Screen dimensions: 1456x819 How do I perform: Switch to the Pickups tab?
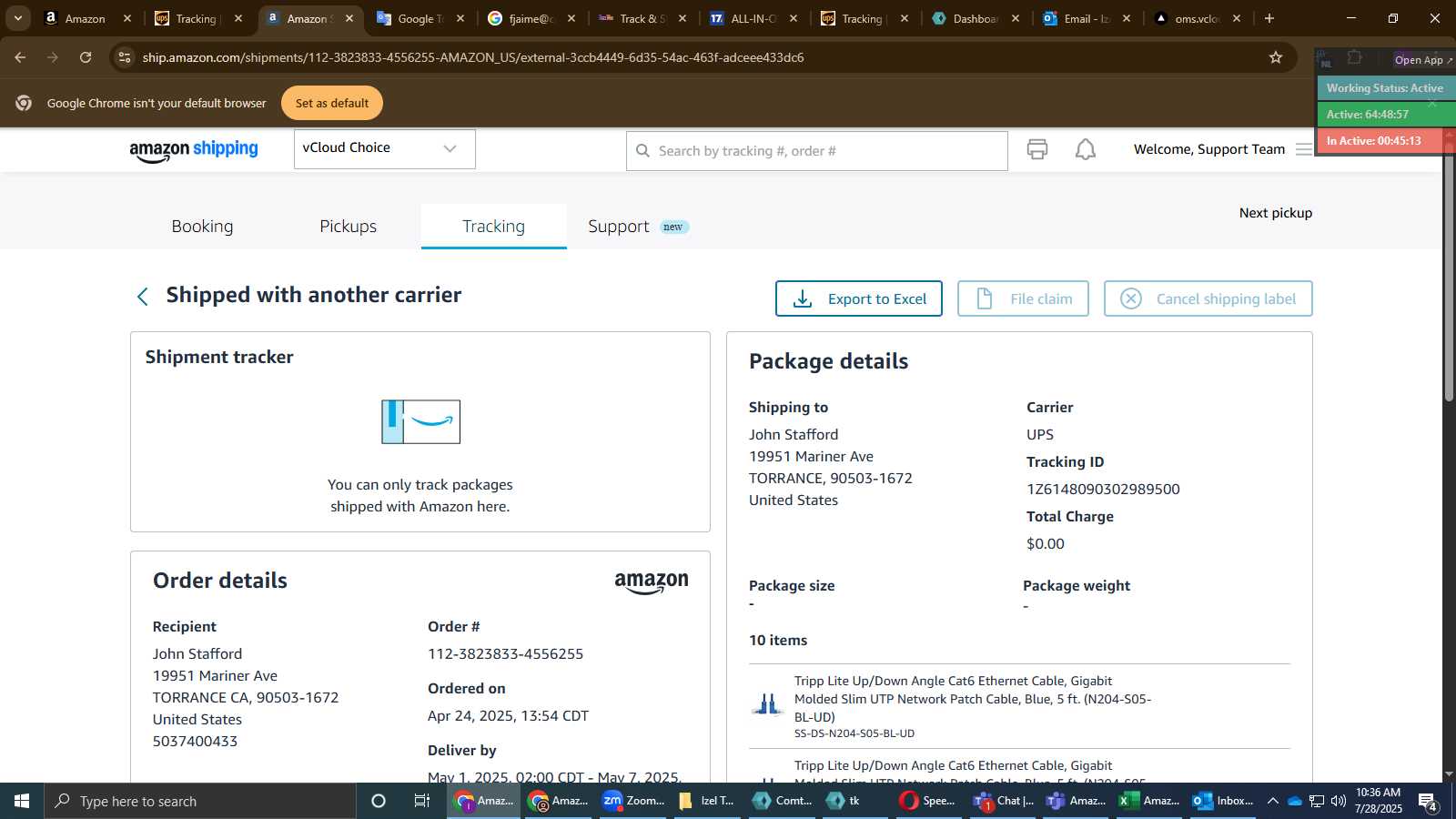pyautogui.click(x=348, y=227)
